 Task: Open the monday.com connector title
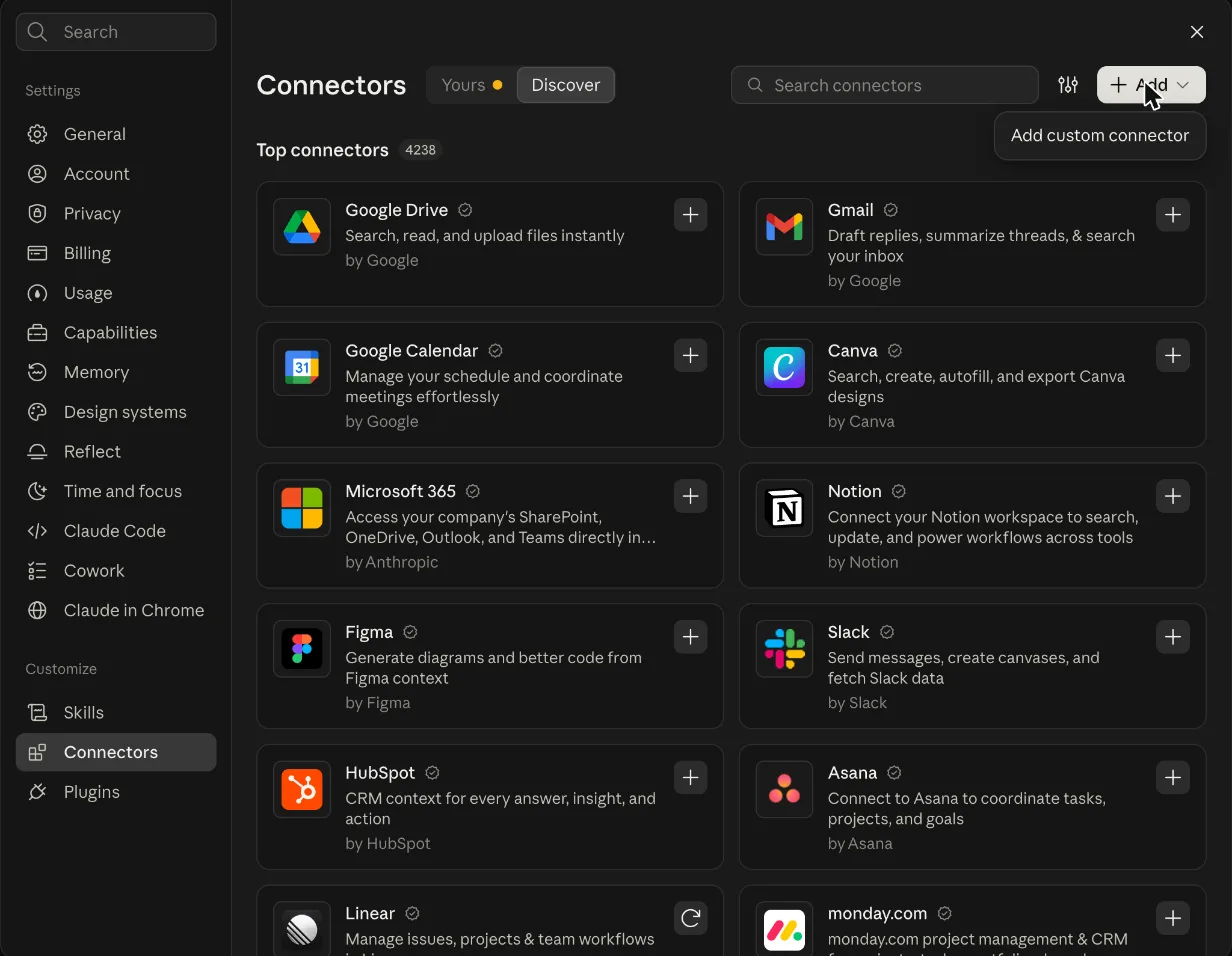[878, 913]
